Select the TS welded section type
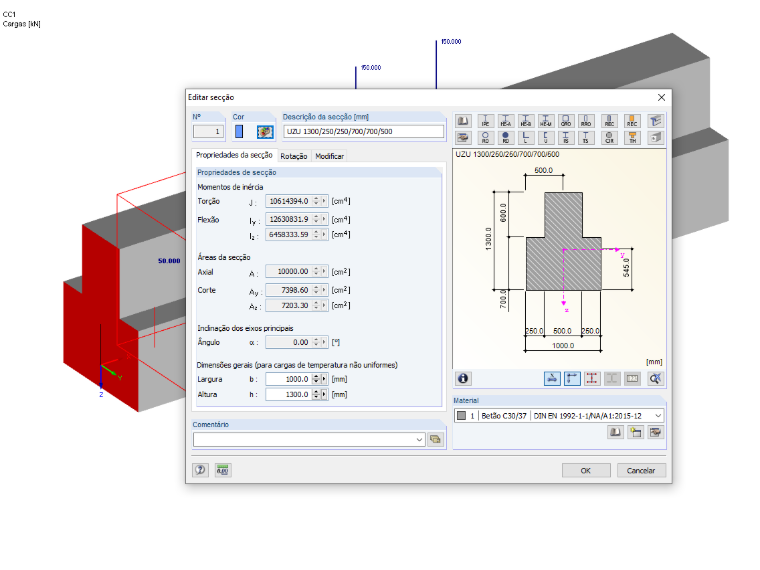The width and height of the screenshot is (760, 570). click(x=586, y=138)
